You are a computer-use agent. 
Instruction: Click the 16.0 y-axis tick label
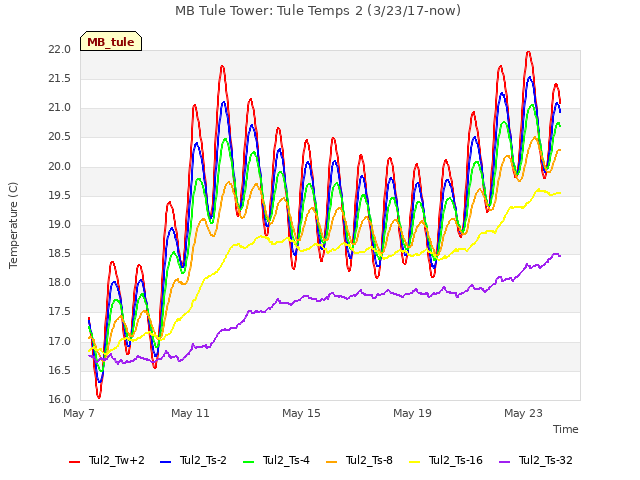60,400
